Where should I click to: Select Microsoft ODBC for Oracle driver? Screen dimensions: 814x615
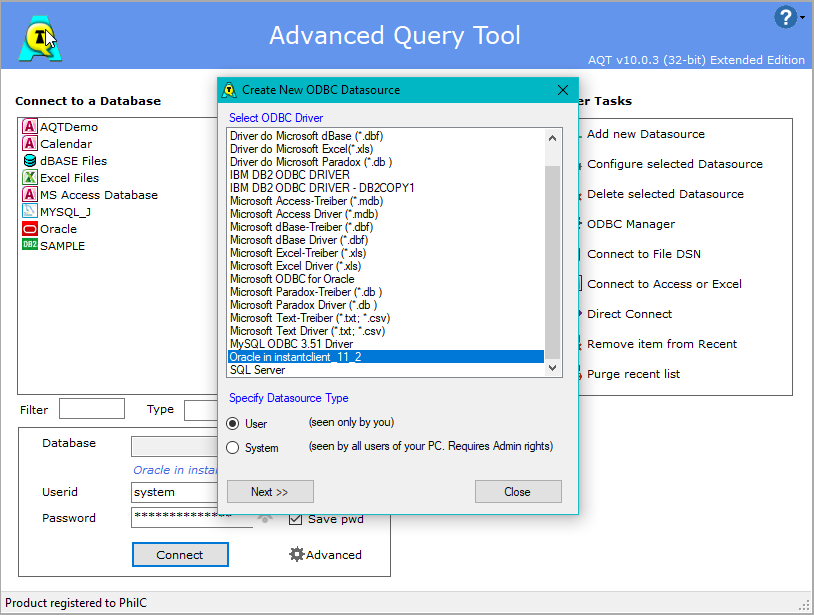click(386, 279)
